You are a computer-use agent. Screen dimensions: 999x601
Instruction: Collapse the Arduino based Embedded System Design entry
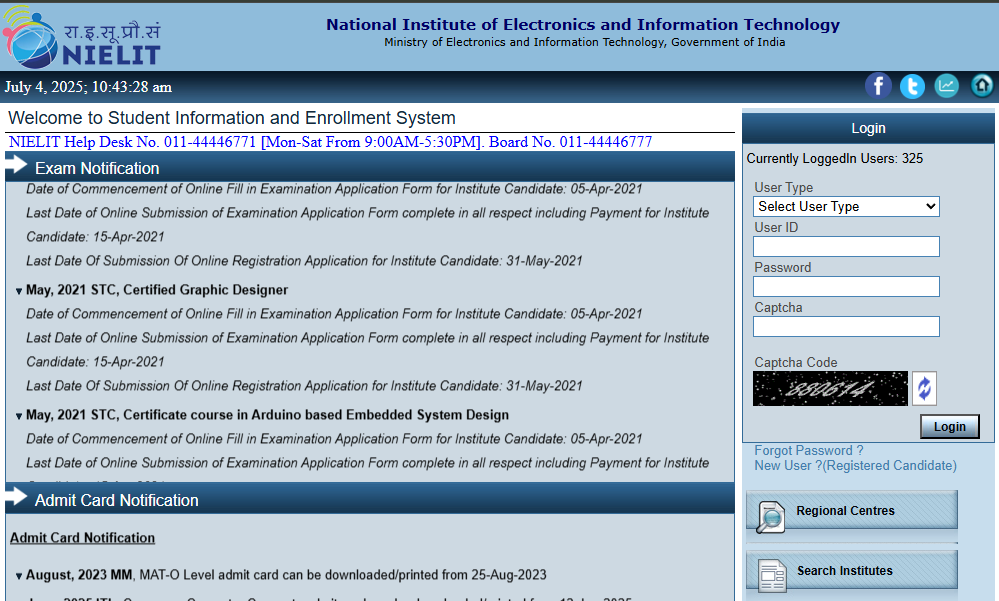(x=19, y=416)
